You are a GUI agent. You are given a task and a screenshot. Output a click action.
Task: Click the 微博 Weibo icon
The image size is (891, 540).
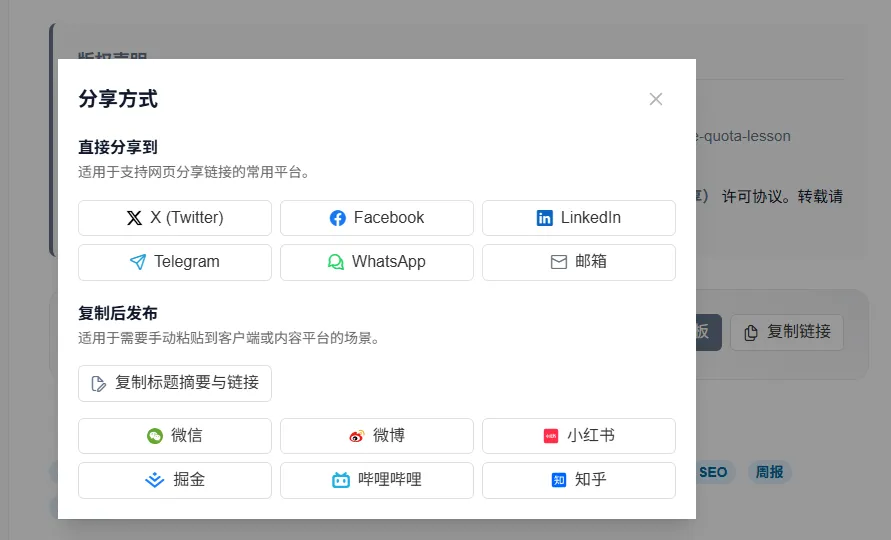356,436
